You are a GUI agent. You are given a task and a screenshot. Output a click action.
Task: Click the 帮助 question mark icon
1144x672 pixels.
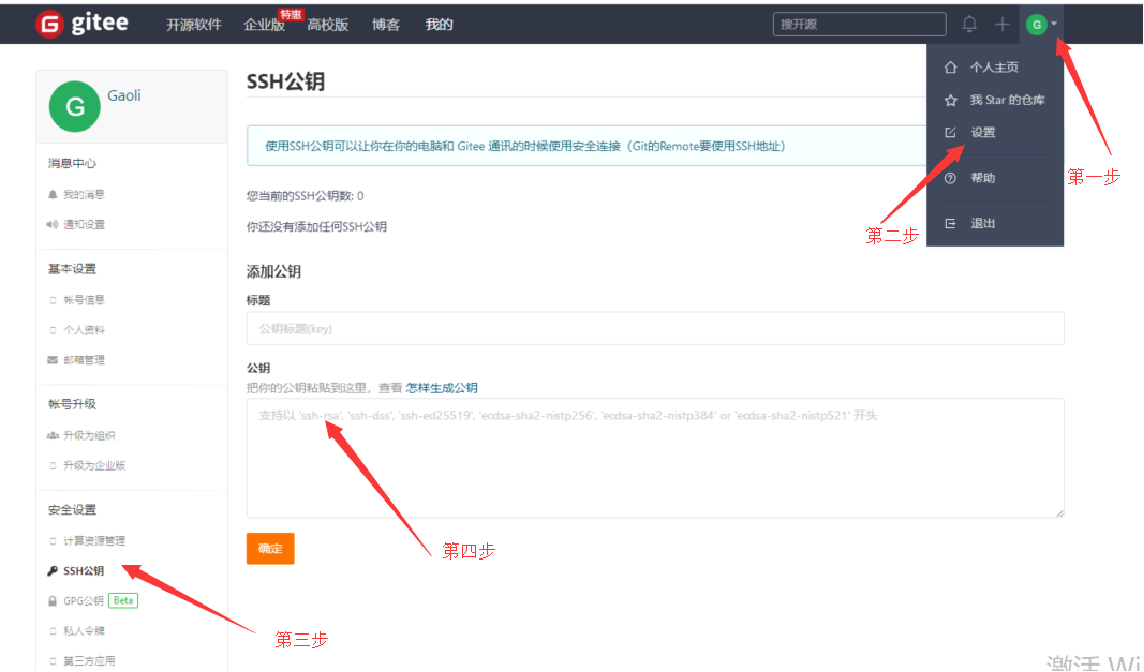pos(949,177)
